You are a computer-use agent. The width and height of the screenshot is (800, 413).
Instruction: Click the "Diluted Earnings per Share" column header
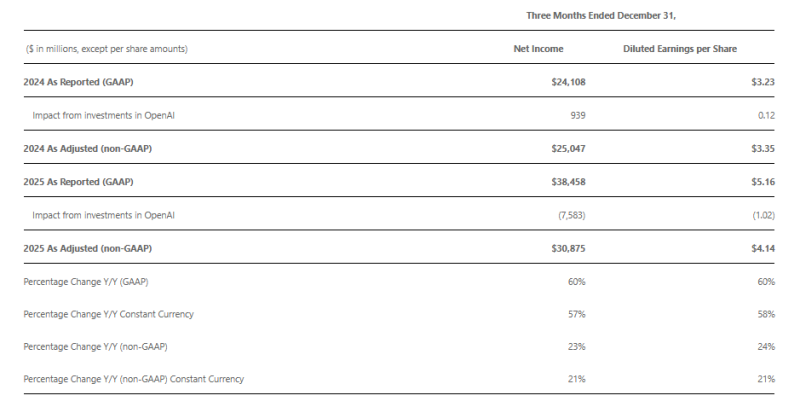pyautogui.click(x=684, y=48)
